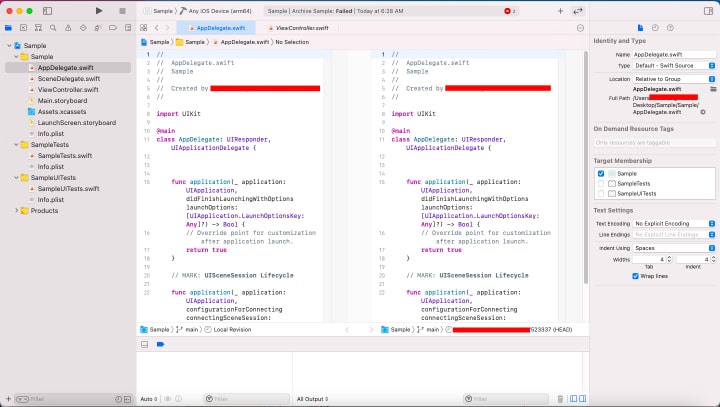This screenshot has height=407, width=720.
Task: Toggle breakpoints activation in debug bar
Action: tap(160, 344)
